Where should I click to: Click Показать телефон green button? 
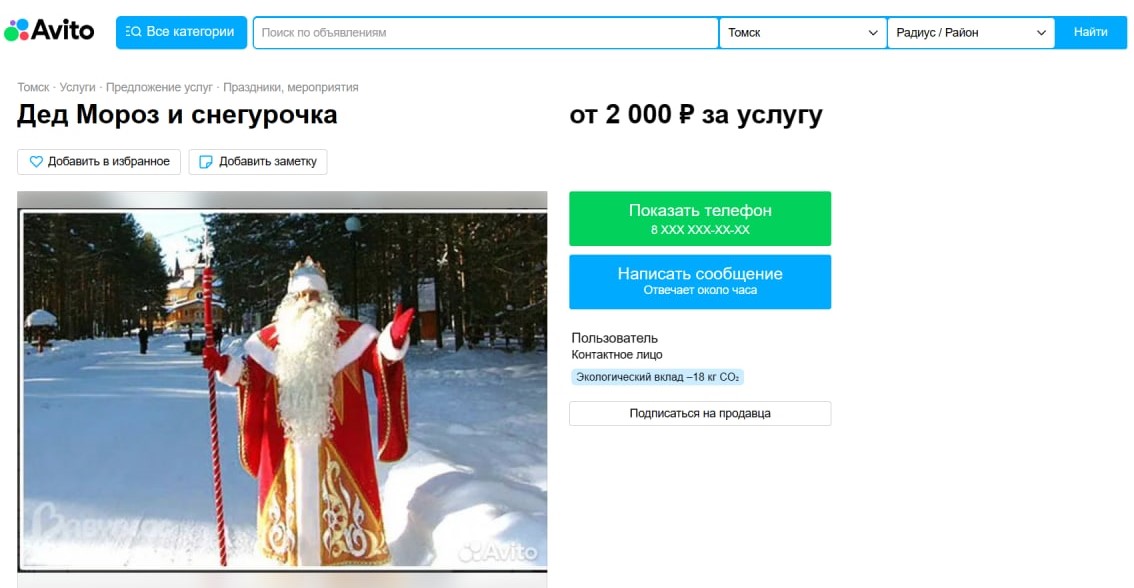tap(700, 218)
